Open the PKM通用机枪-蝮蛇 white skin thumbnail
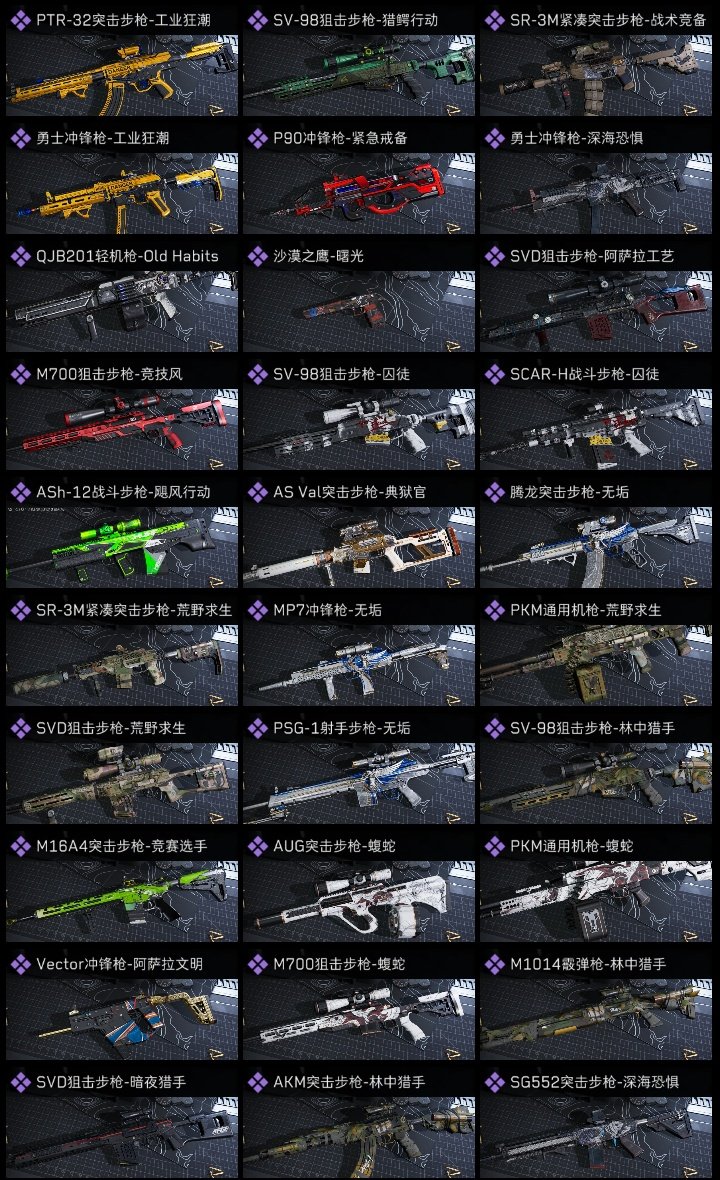This screenshot has height=1180, width=720. (596, 902)
